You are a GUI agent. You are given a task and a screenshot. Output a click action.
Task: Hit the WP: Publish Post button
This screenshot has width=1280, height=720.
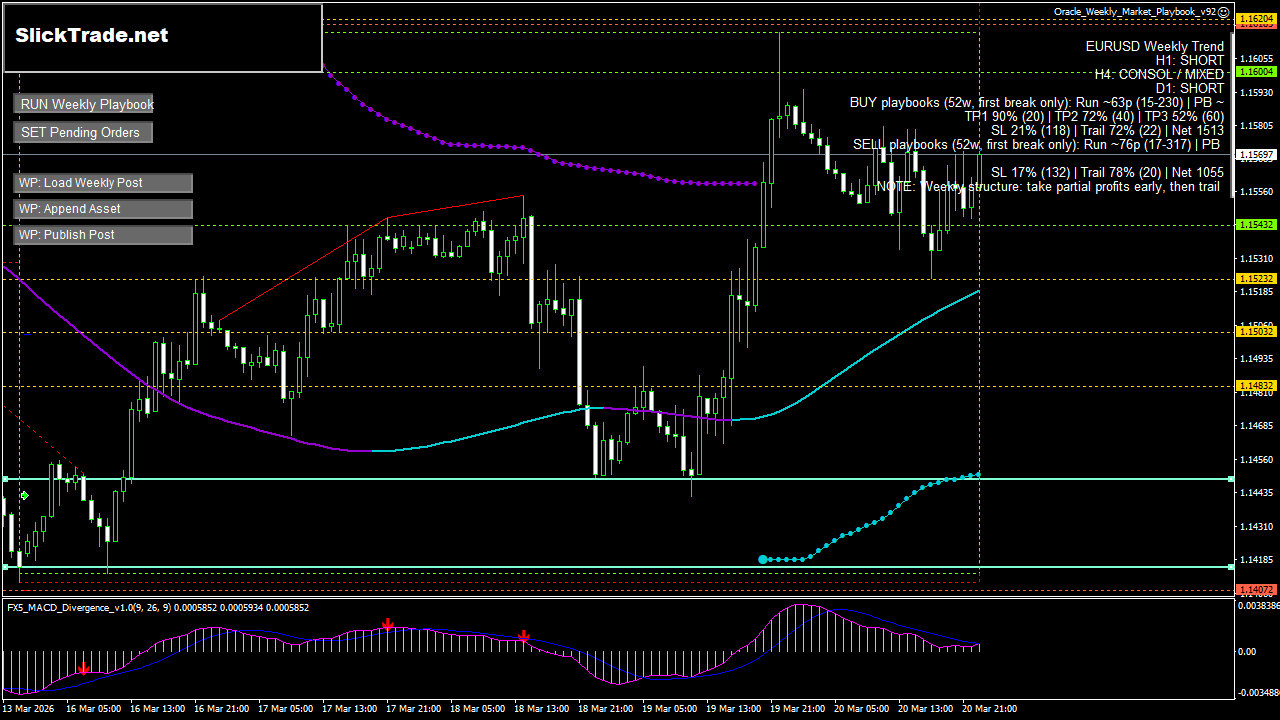point(103,235)
